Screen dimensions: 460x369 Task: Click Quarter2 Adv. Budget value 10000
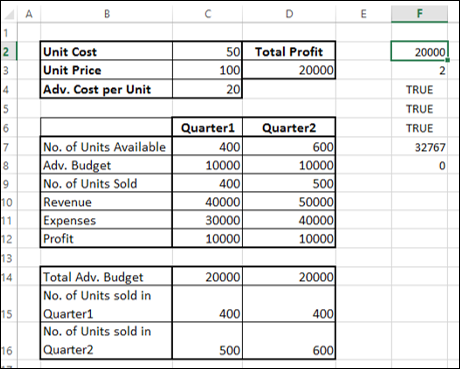pyautogui.click(x=289, y=165)
